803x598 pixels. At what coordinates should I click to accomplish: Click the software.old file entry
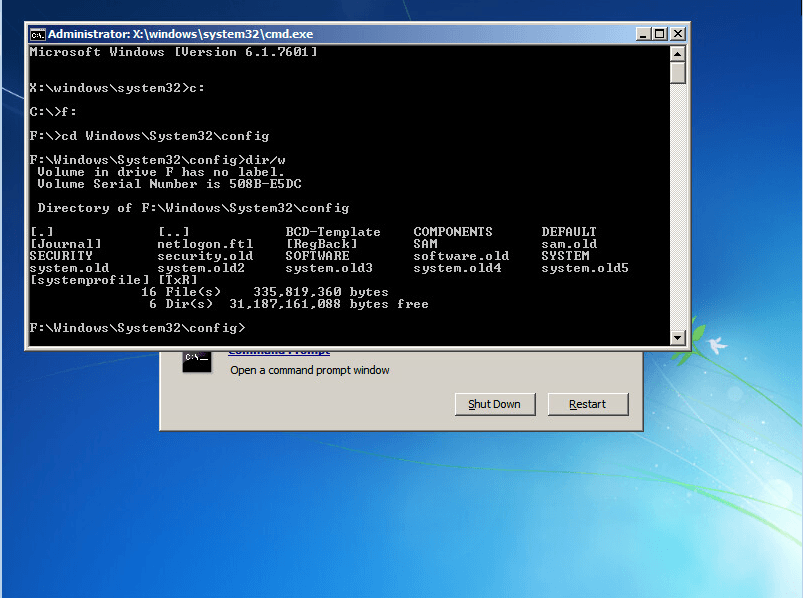(461, 256)
